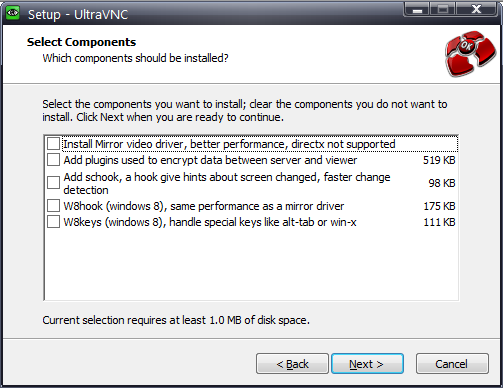
Task: Select the W8hook mirror driver row text
Action: click(204, 206)
